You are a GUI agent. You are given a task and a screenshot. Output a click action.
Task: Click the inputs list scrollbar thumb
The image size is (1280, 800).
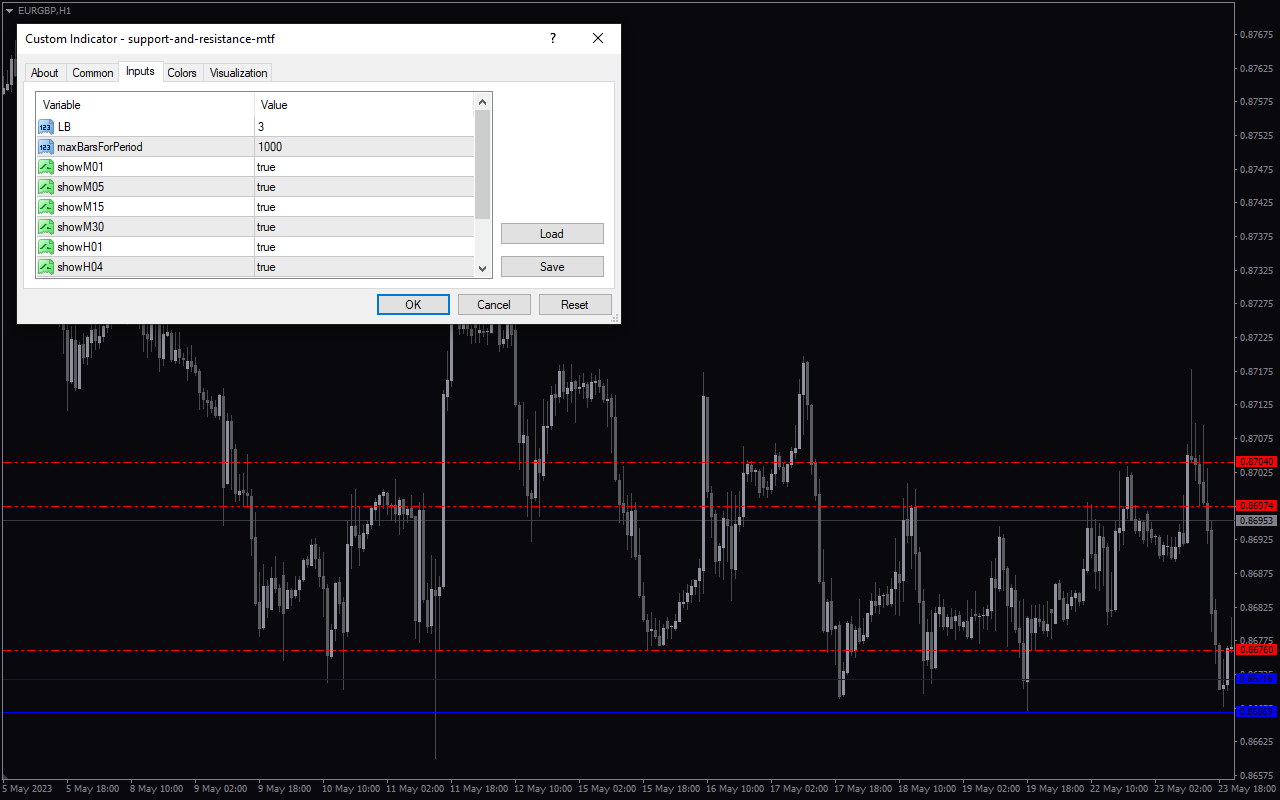pyautogui.click(x=482, y=164)
